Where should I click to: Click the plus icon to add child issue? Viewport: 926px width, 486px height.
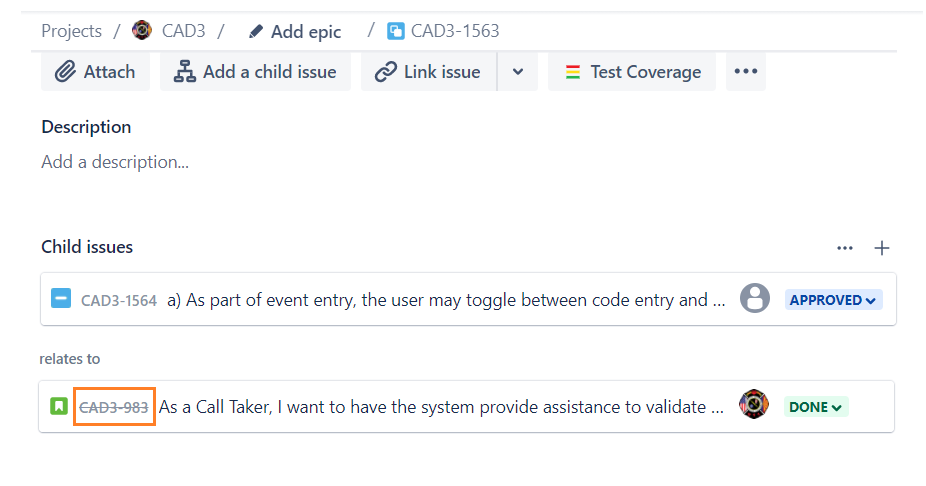click(x=882, y=248)
